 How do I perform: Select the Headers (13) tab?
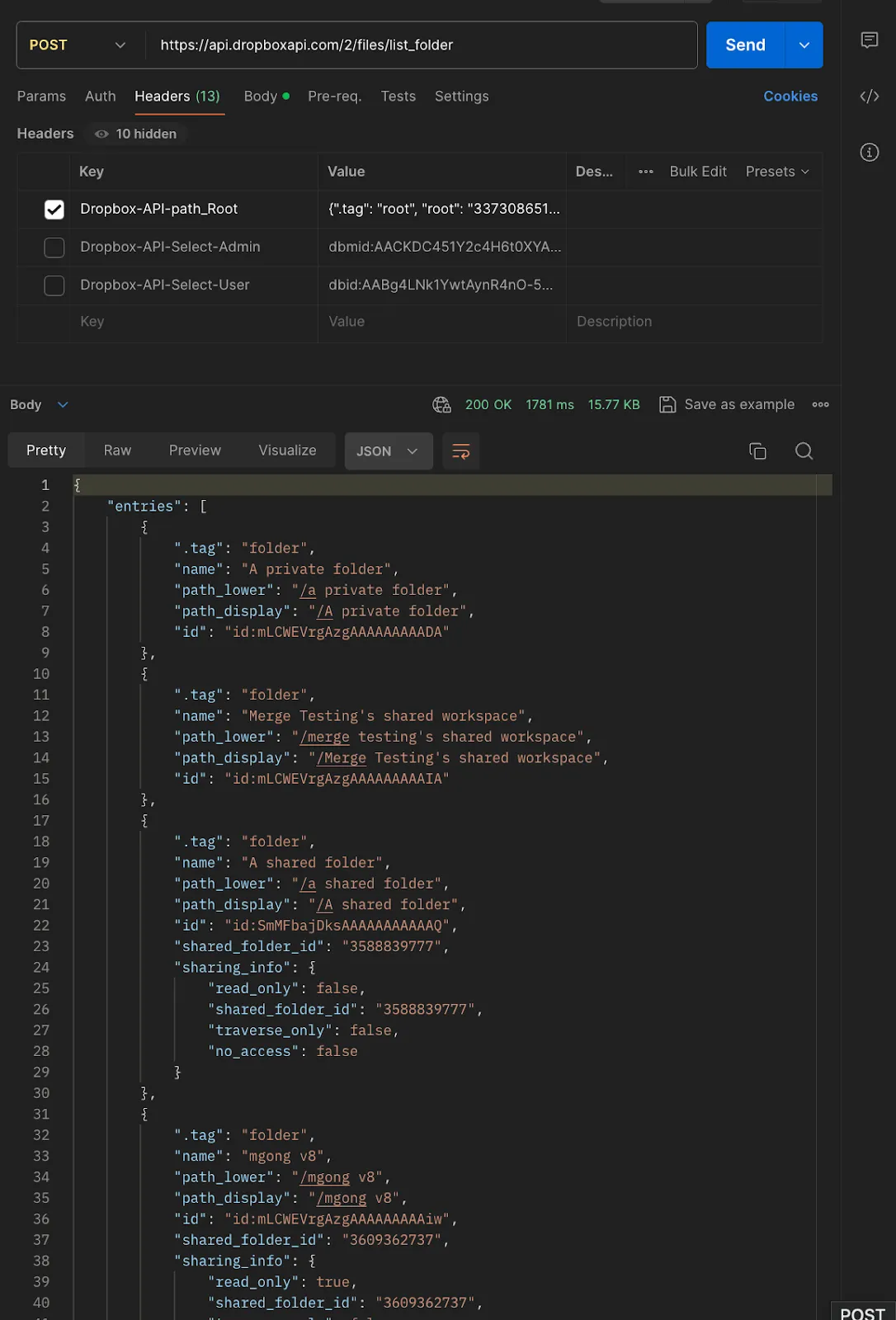click(x=177, y=97)
